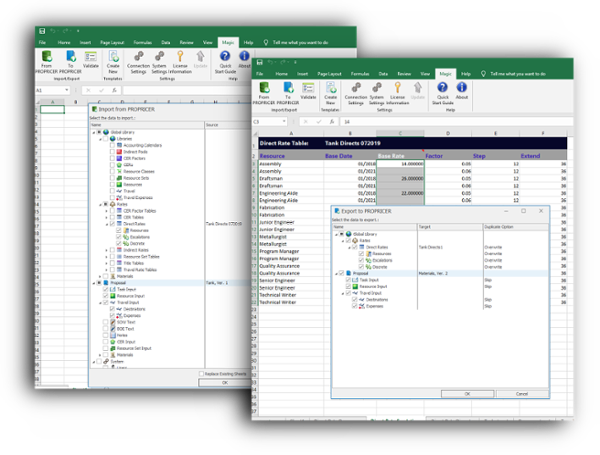Check SOW Text box in Import dialog
The height and width of the screenshot is (455, 600).
pos(106,322)
